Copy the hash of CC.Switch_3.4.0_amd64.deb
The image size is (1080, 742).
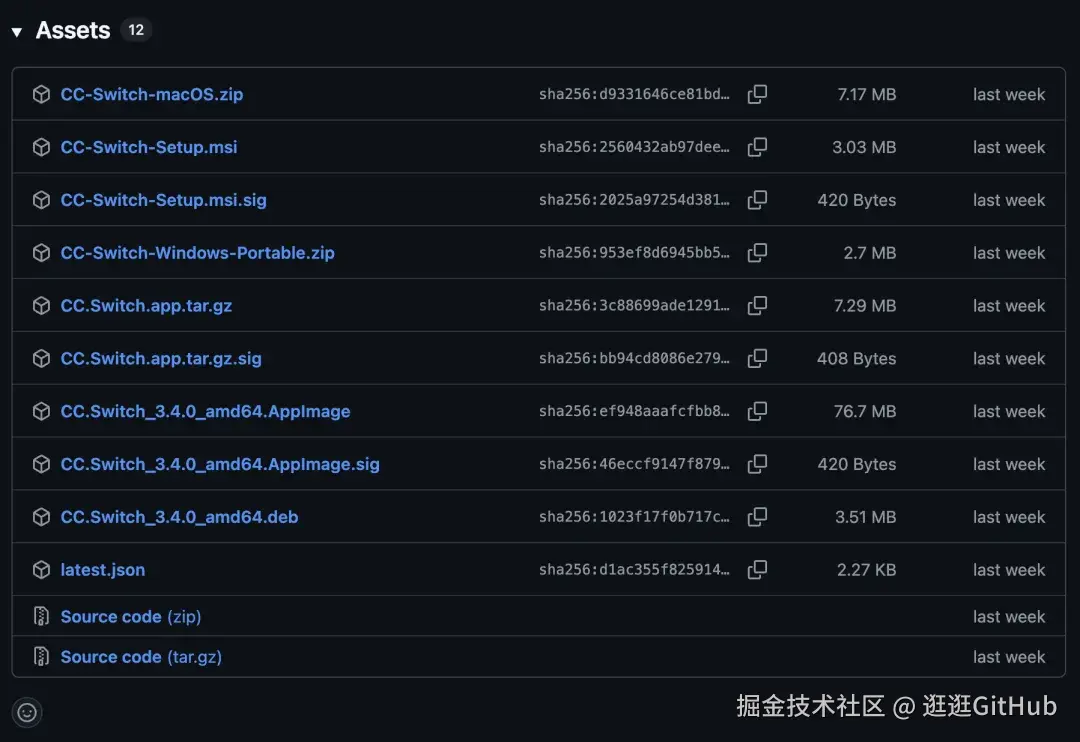(757, 516)
